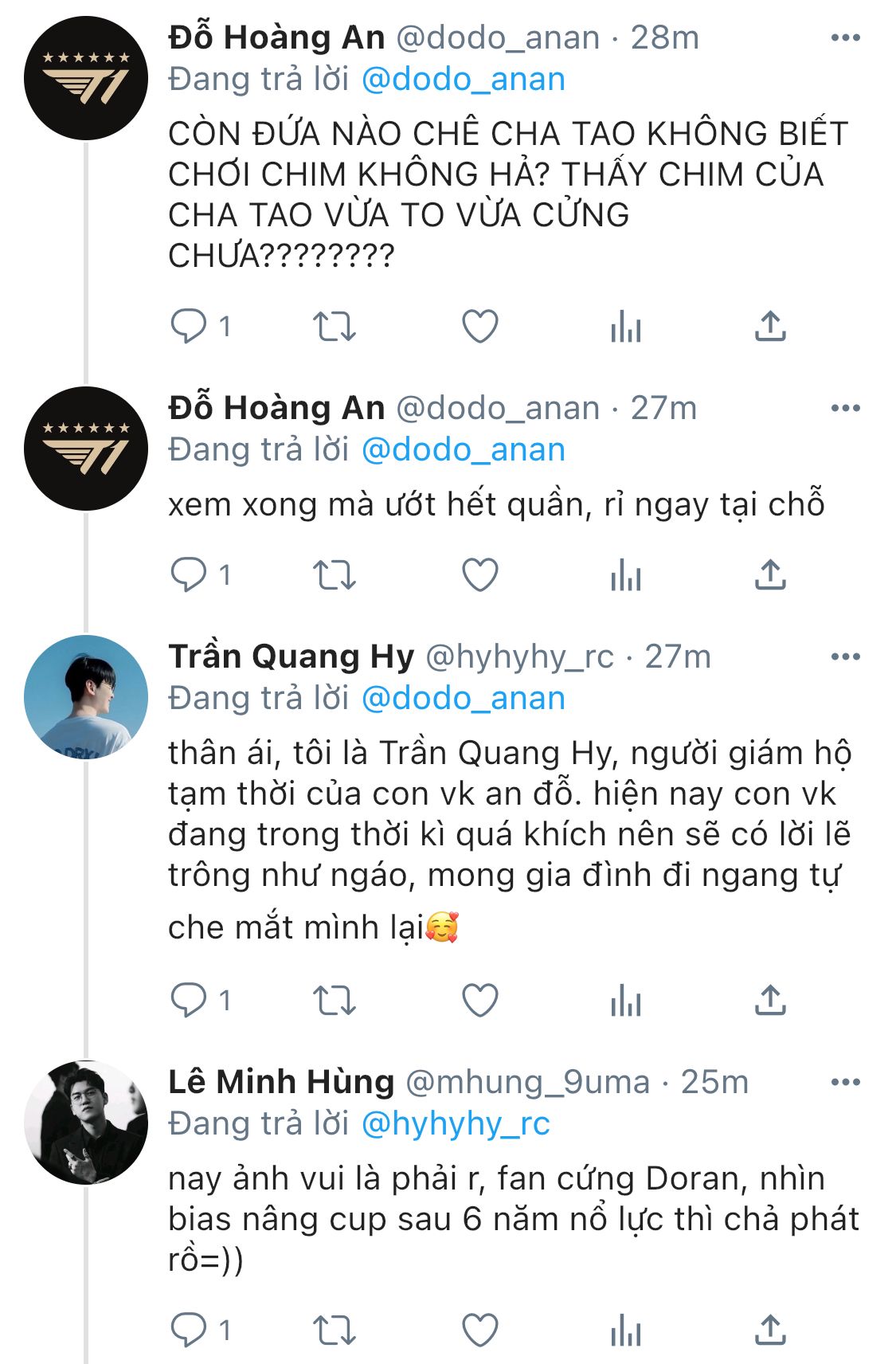Open @hyhyhy_rc mention in Lê Minh Hùng's reply
Image resolution: width=896 pixels, height=1364 pixels.
tap(456, 1124)
